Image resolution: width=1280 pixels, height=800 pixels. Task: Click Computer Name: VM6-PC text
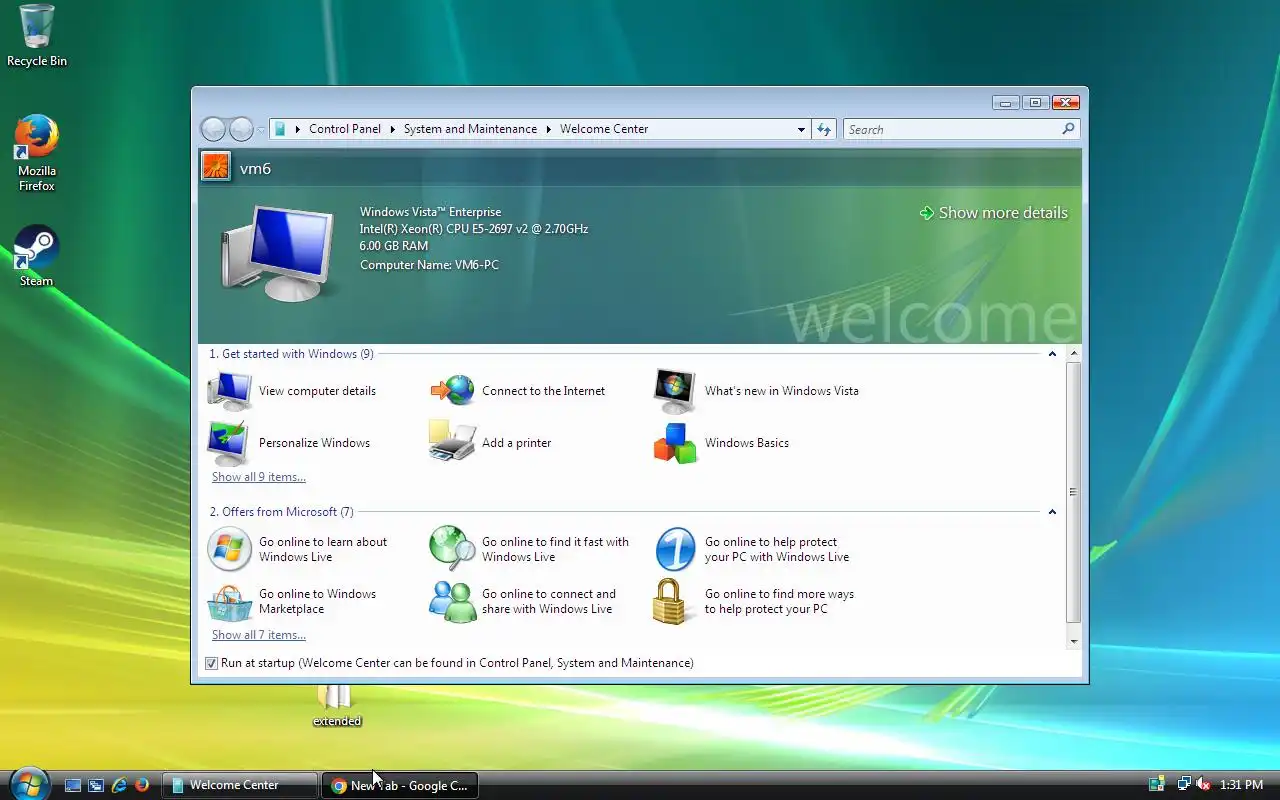[x=429, y=265]
